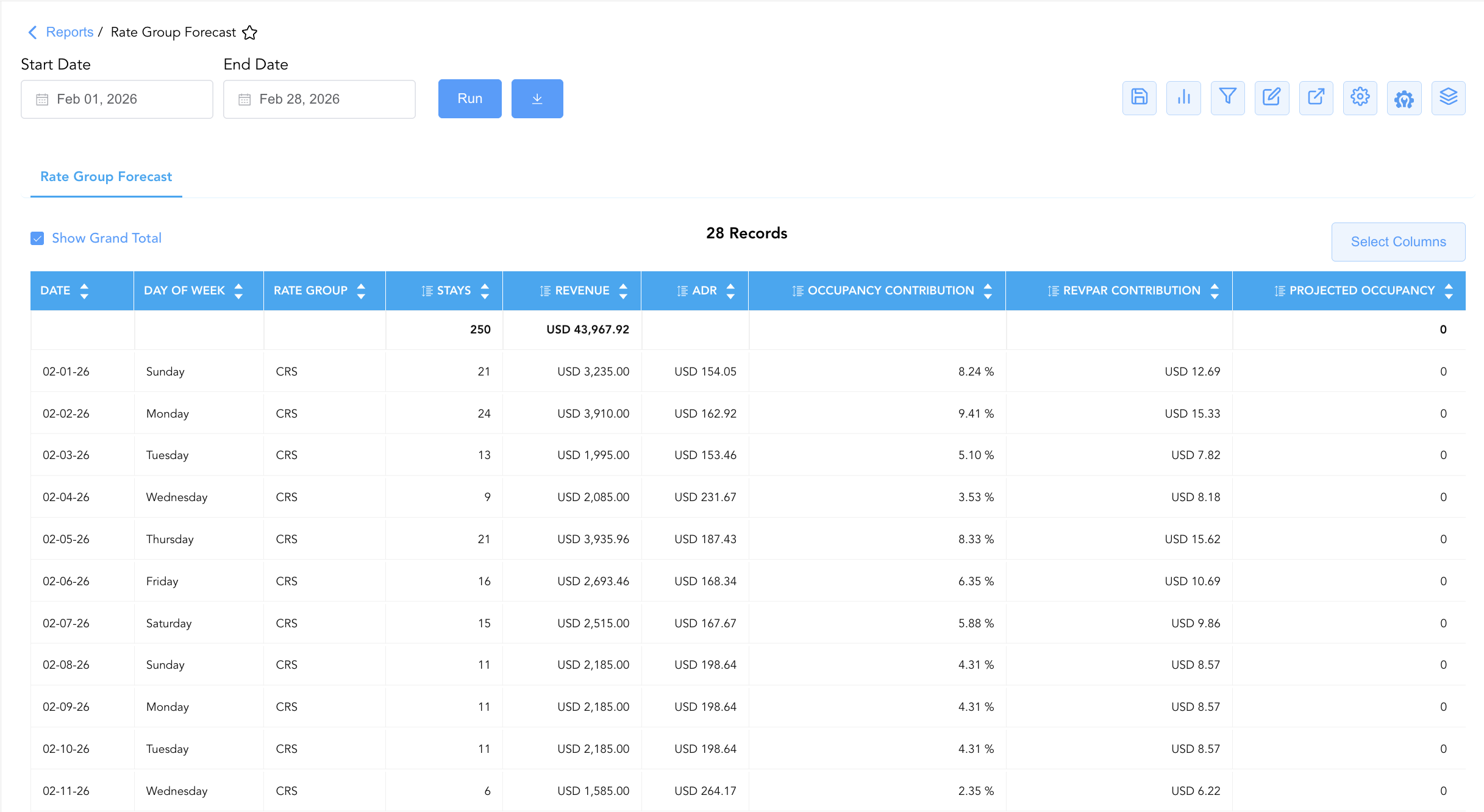1484x812 pixels.
Task: Click the aggregate icon in PROJECTED OCCUPANCY header
Action: [x=1280, y=291]
